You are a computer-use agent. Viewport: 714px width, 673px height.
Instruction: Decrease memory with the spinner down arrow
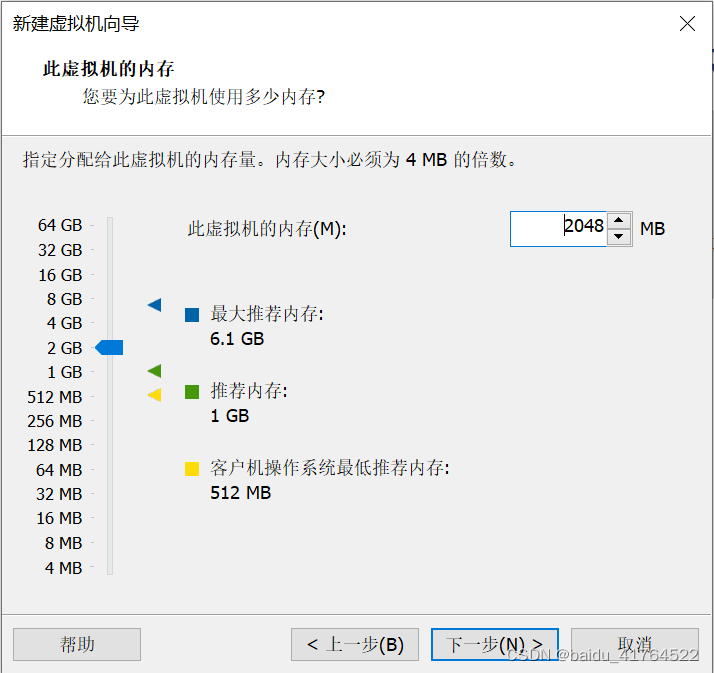click(x=618, y=237)
